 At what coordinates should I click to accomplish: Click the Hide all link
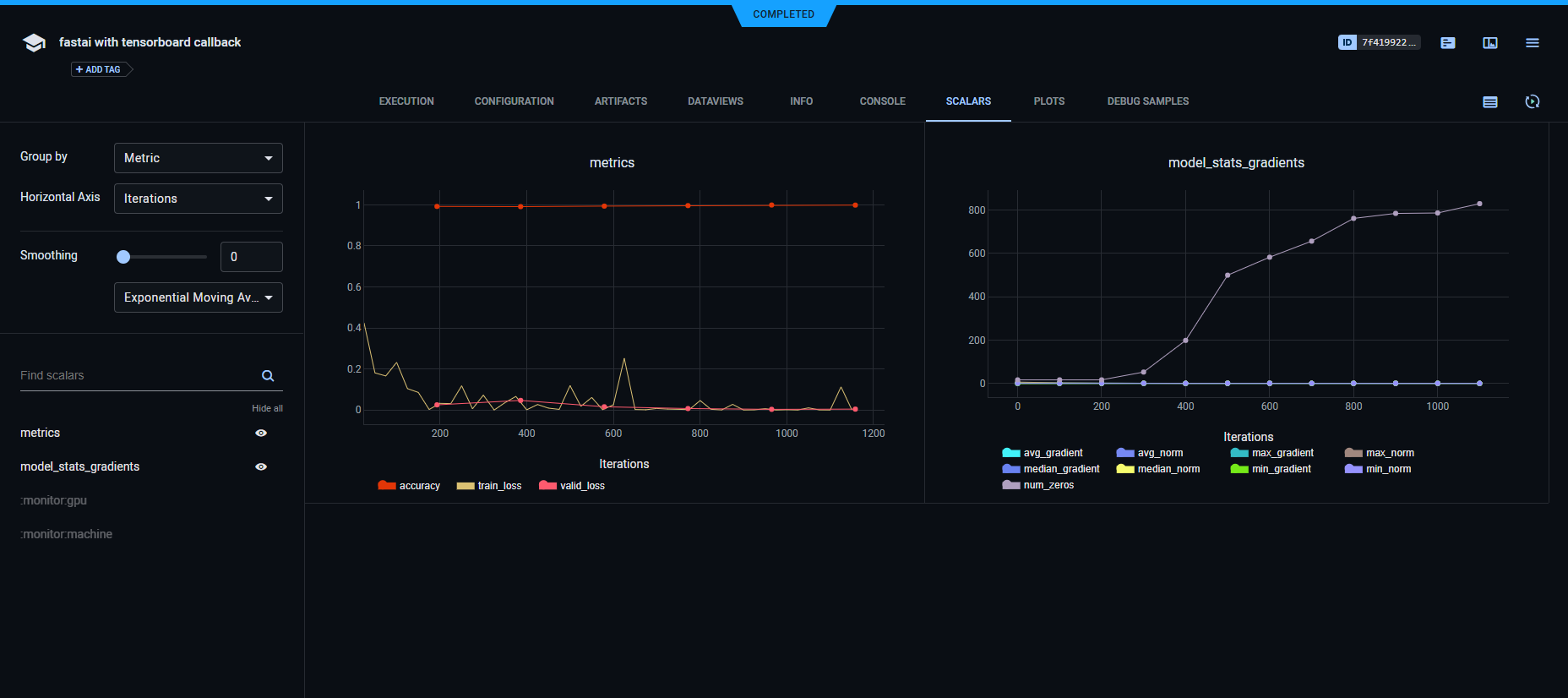267,408
